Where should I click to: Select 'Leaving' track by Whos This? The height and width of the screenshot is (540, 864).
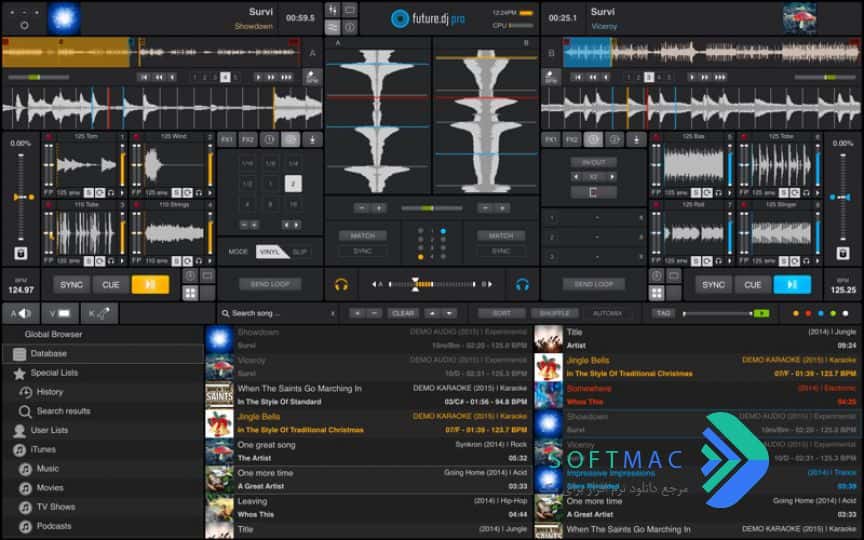click(366, 507)
